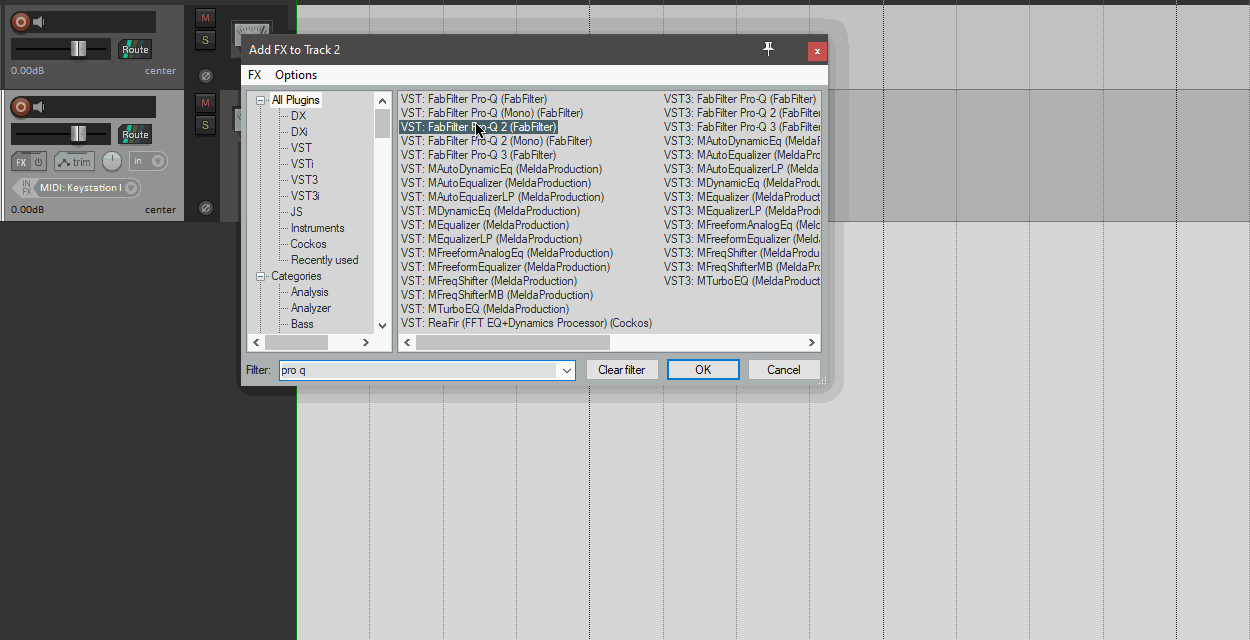Select VST: FabFilter Pro-Q 3 (FabFilter)
1250x640 pixels.
(x=479, y=155)
